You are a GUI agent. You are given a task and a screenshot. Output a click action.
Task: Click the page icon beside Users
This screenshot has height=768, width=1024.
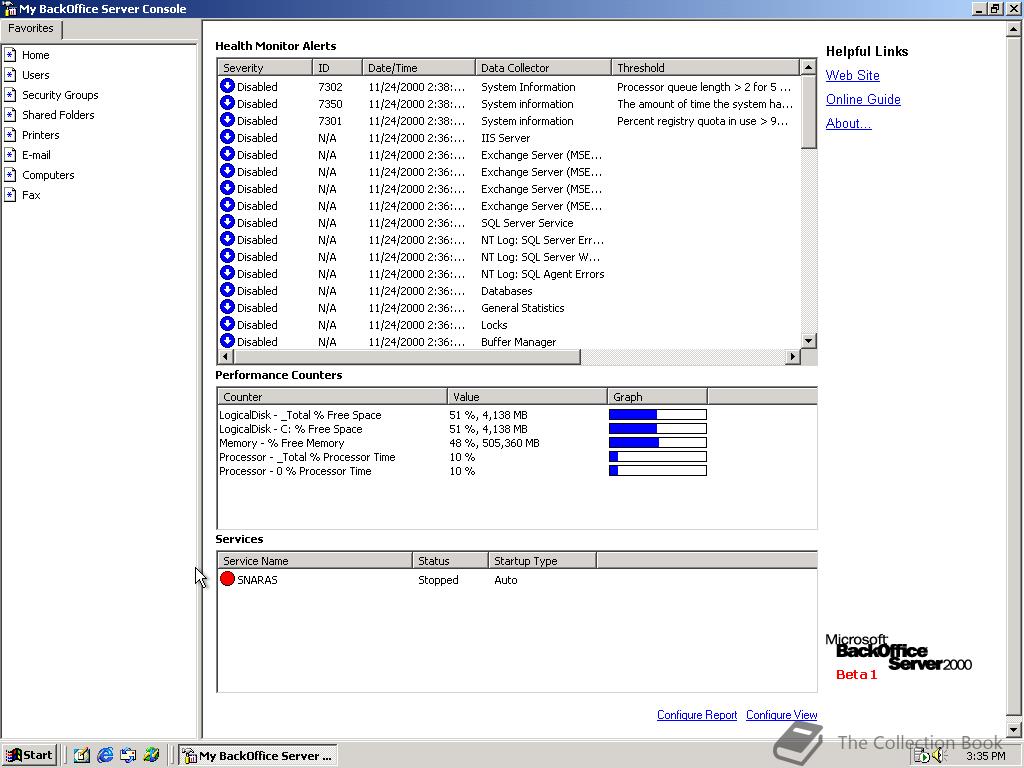pyautogui.click(x=10, y=75)
